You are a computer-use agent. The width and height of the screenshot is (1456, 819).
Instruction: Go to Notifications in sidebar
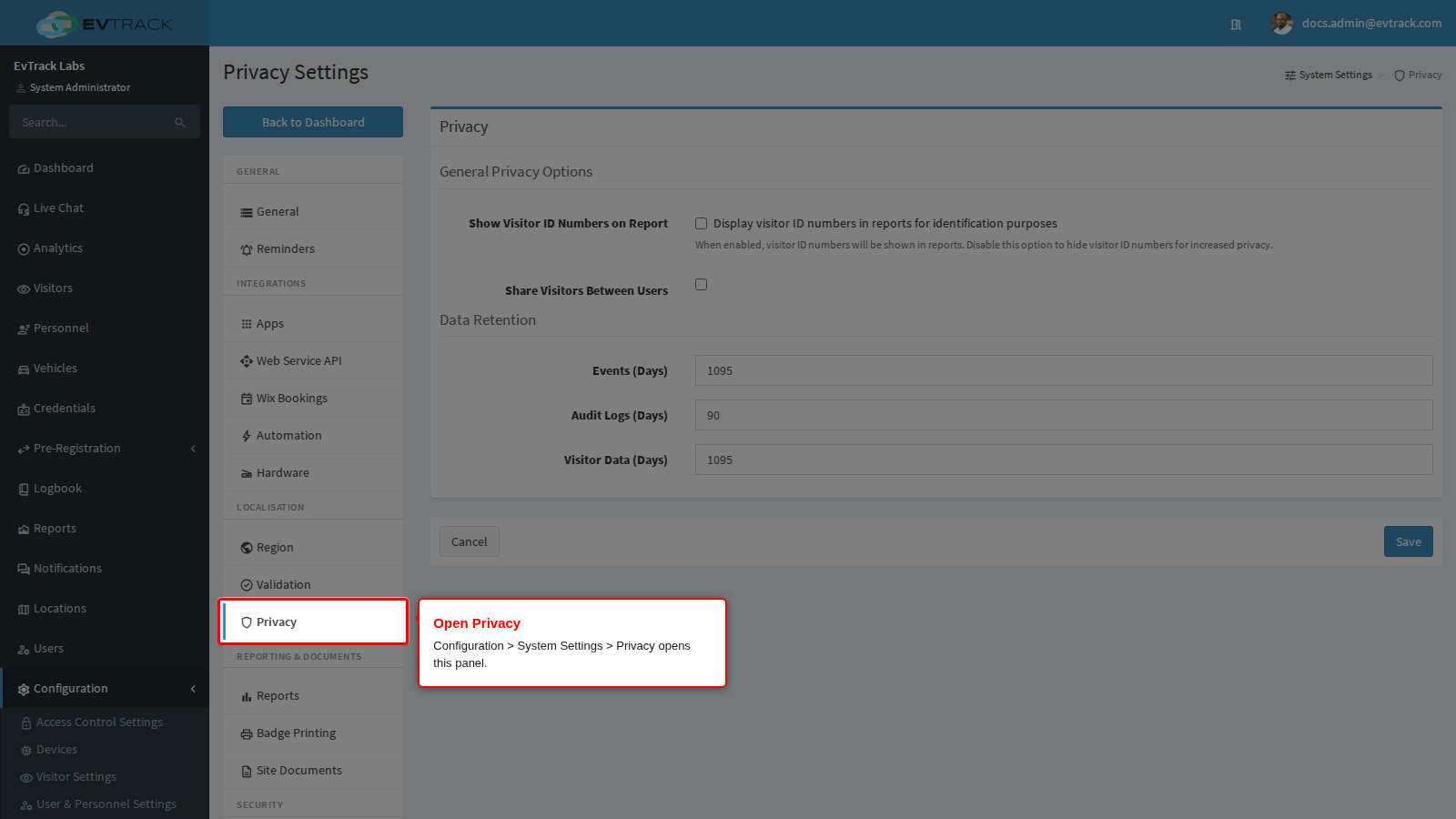(x=105, y=569)
